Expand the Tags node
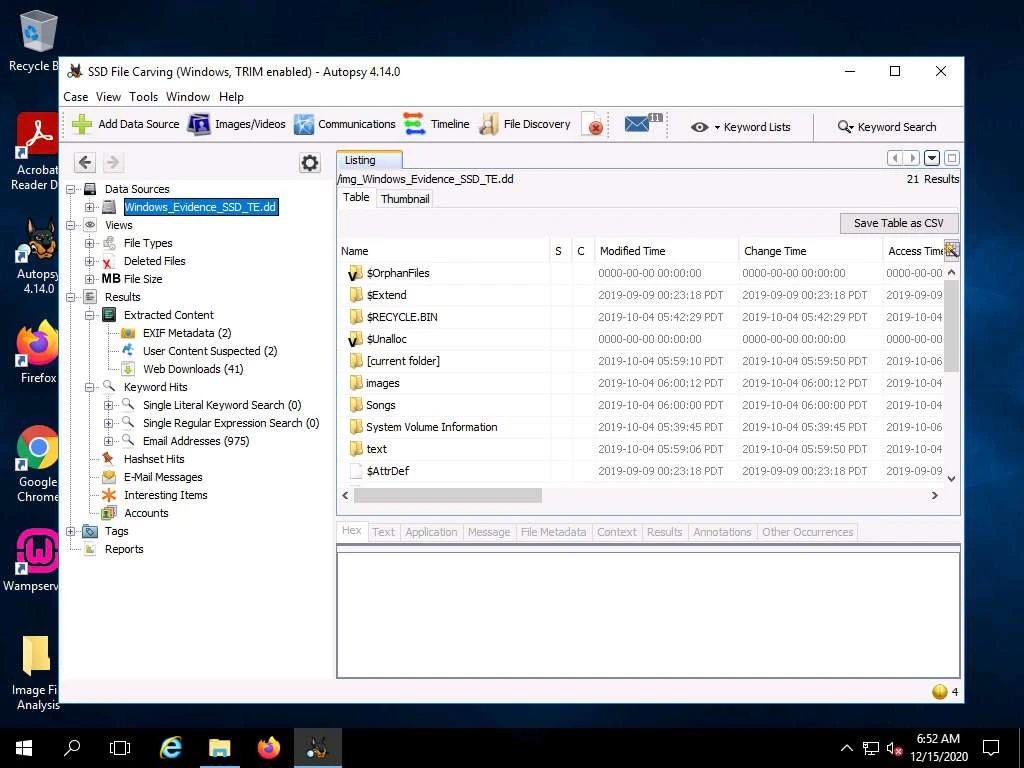The image size is (1024, 768). (71, 532)
